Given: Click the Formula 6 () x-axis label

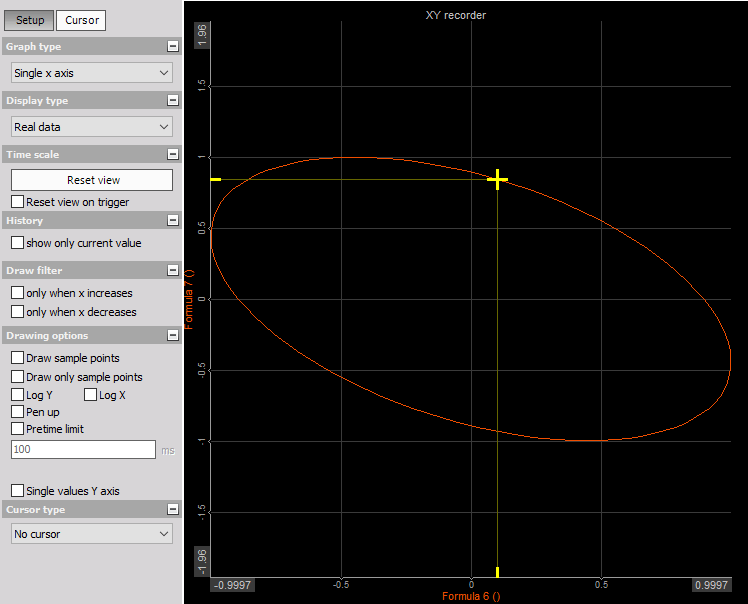Looking at the screenshot, I should [x=471, y=596].
